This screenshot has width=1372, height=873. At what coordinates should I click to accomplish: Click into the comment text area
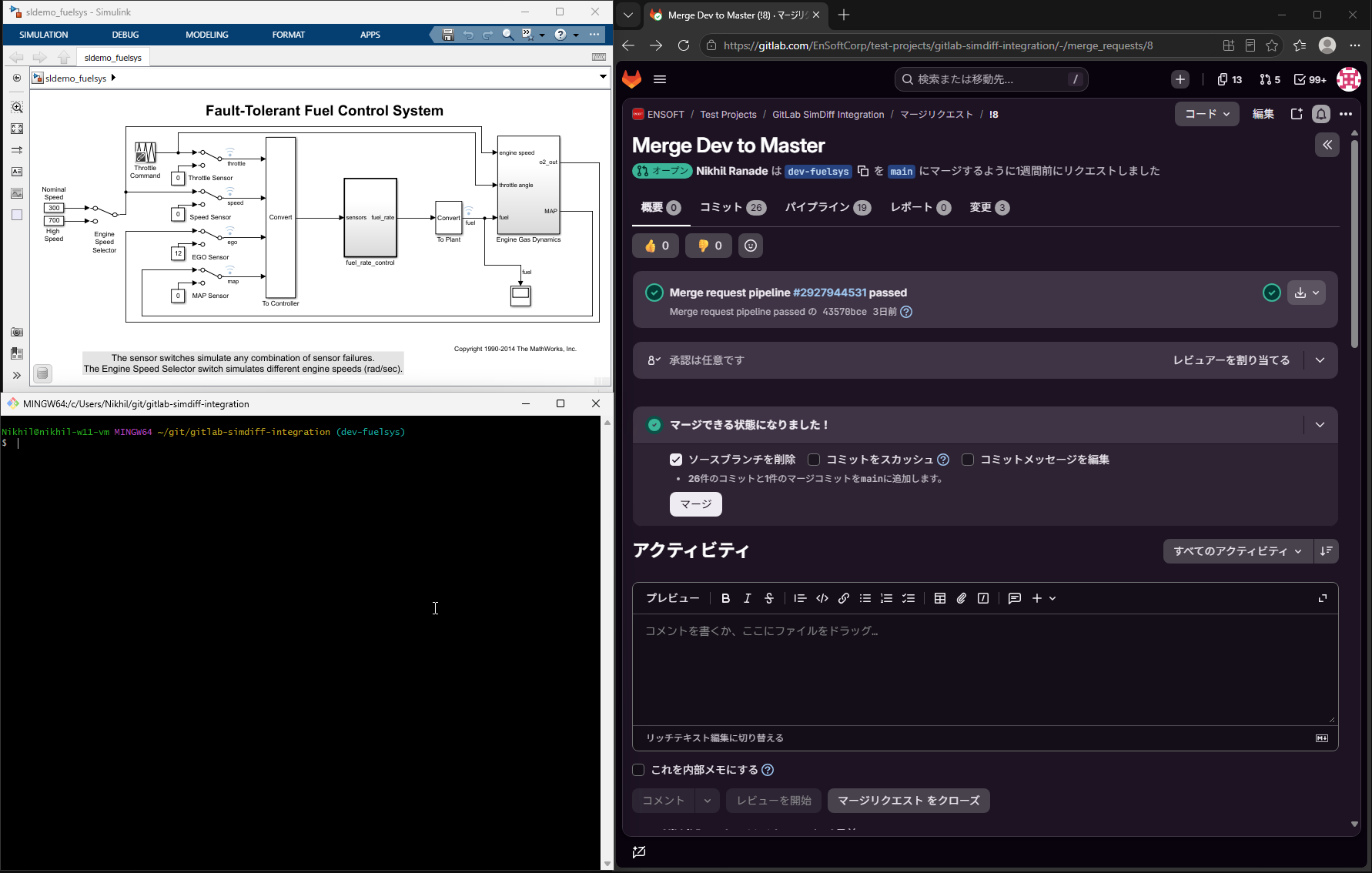(985, 669)
